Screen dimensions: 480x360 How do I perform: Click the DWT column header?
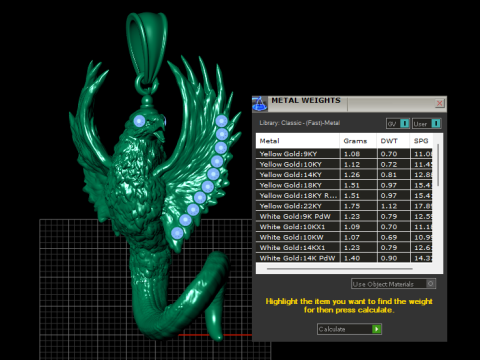(393, 141)
